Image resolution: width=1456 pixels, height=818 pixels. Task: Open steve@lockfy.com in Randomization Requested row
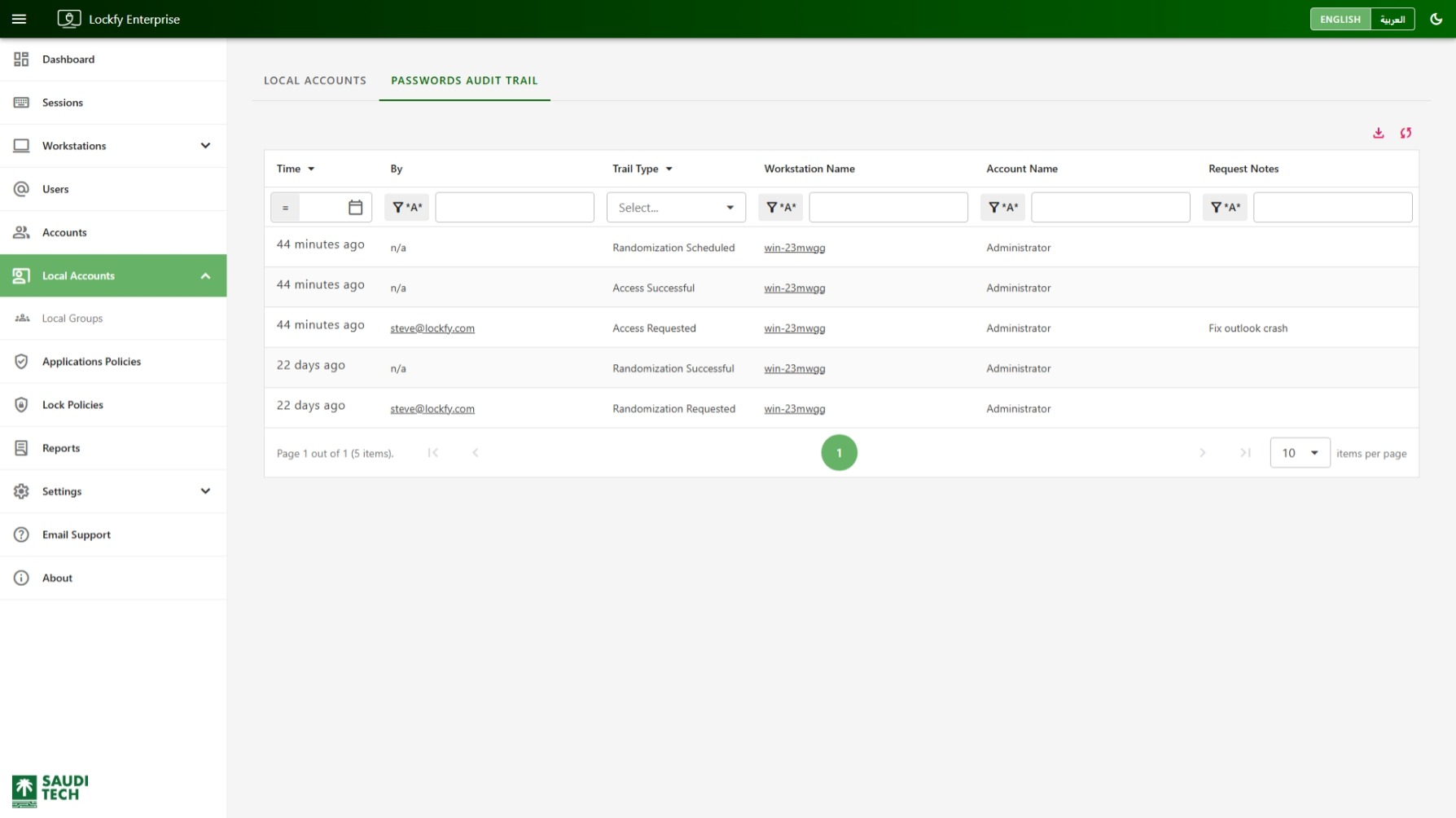pos(432,409)
